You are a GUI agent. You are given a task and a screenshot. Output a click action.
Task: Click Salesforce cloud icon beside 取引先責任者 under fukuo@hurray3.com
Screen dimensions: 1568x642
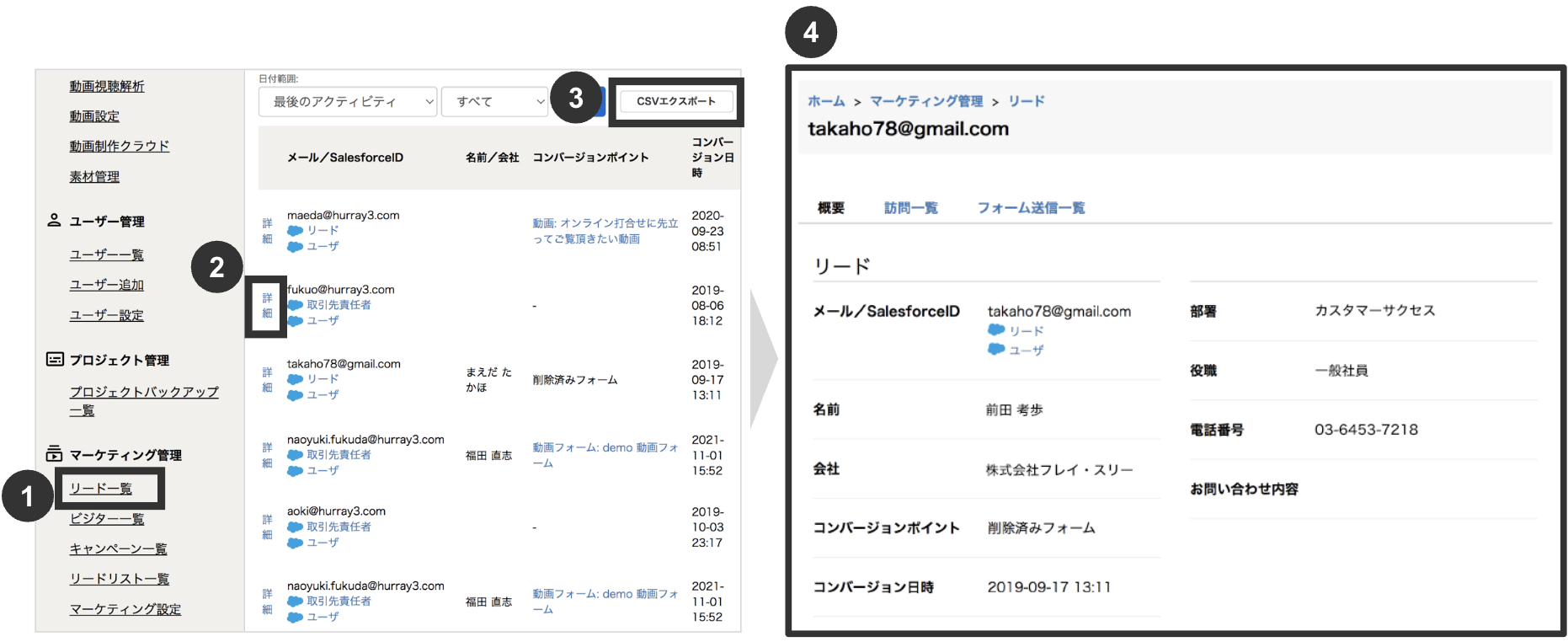click(x=295, y=305)
